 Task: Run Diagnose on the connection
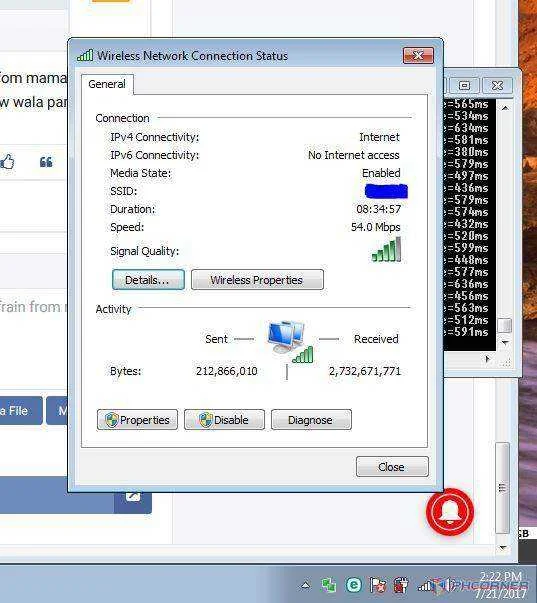[311, 420]
